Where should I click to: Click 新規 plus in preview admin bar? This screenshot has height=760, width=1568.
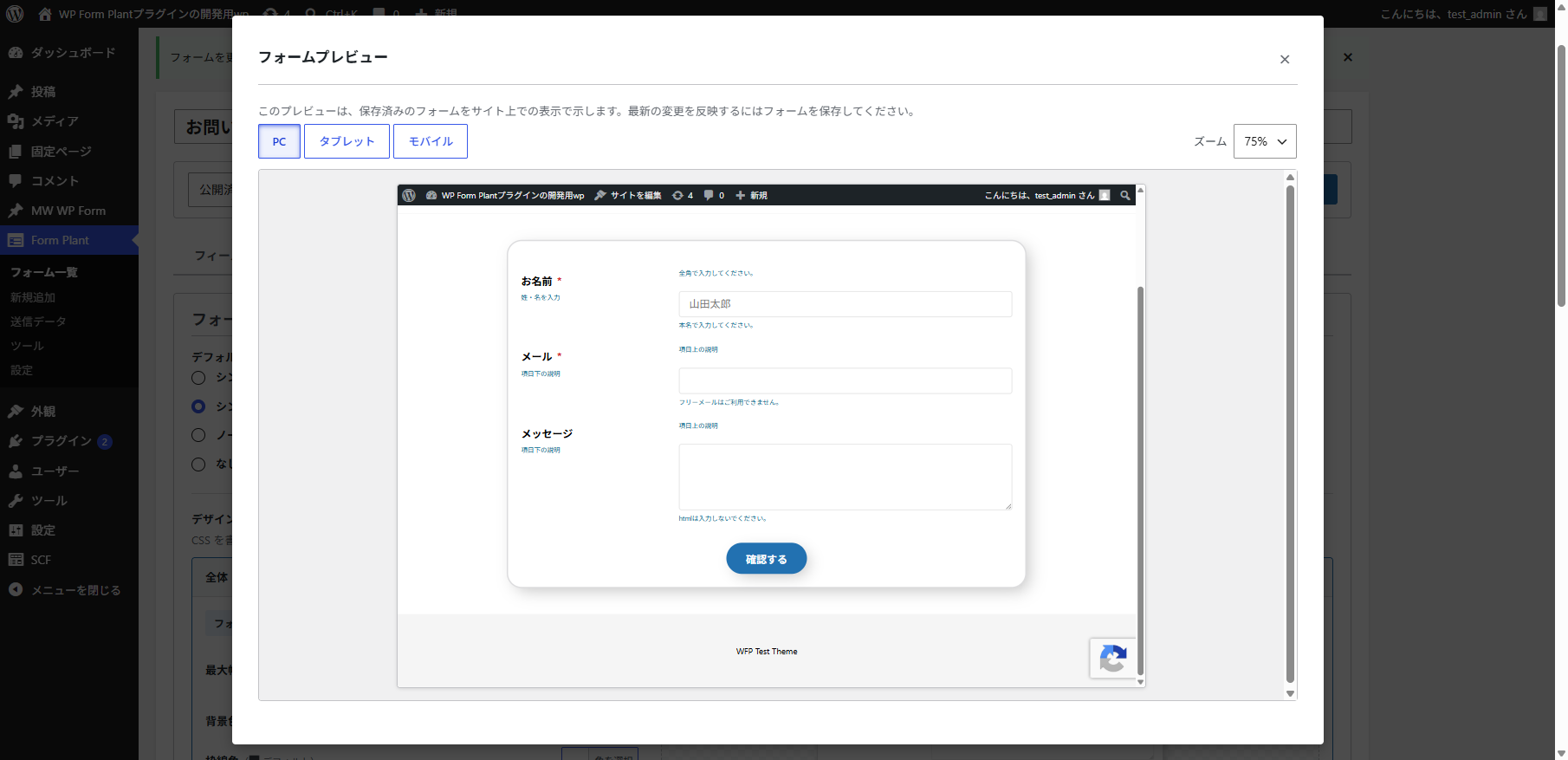[751, 195]
